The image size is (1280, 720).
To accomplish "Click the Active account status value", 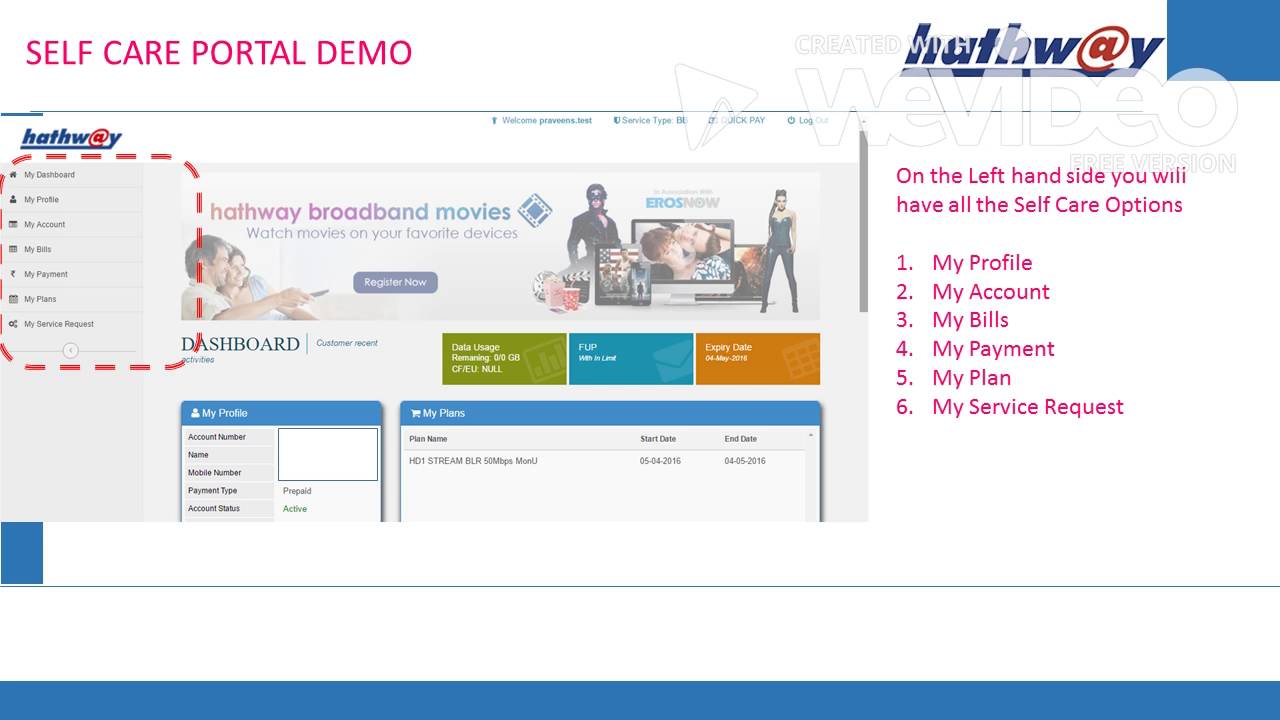I will tap(295, 509).
